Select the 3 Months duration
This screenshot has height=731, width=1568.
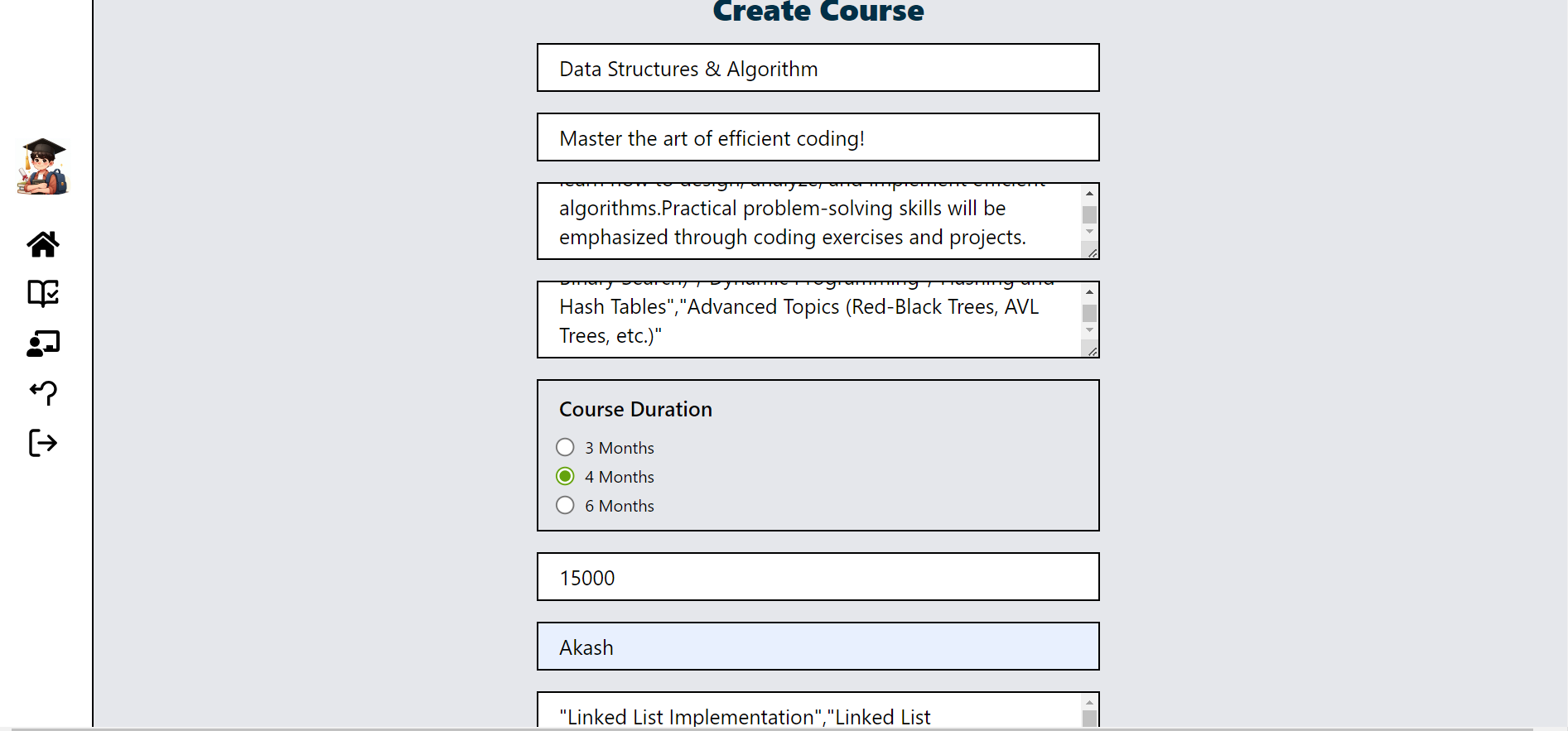(x=565, y=447)
